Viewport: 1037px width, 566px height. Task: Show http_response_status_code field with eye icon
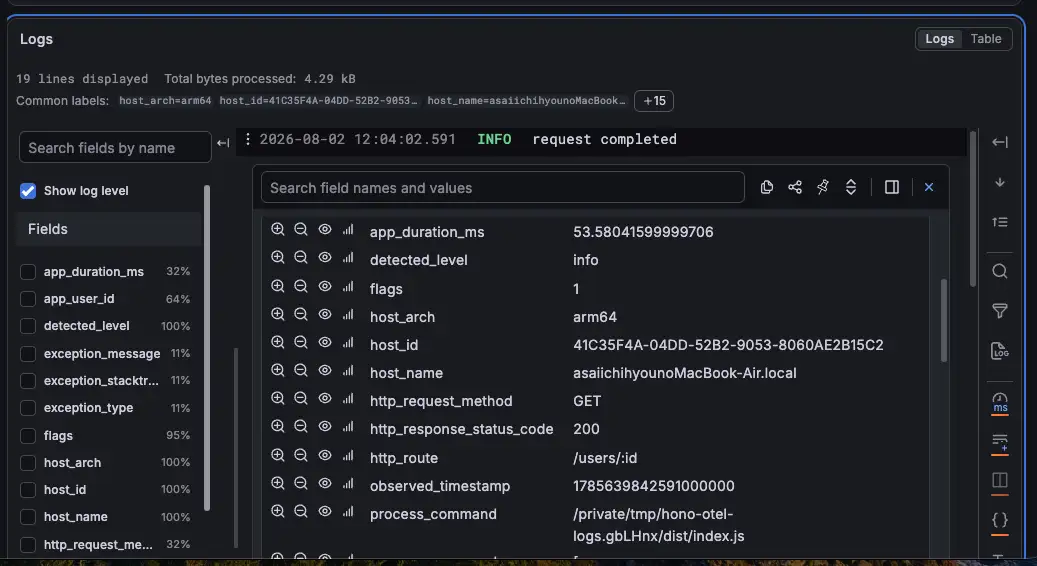[x=325, y=426]
